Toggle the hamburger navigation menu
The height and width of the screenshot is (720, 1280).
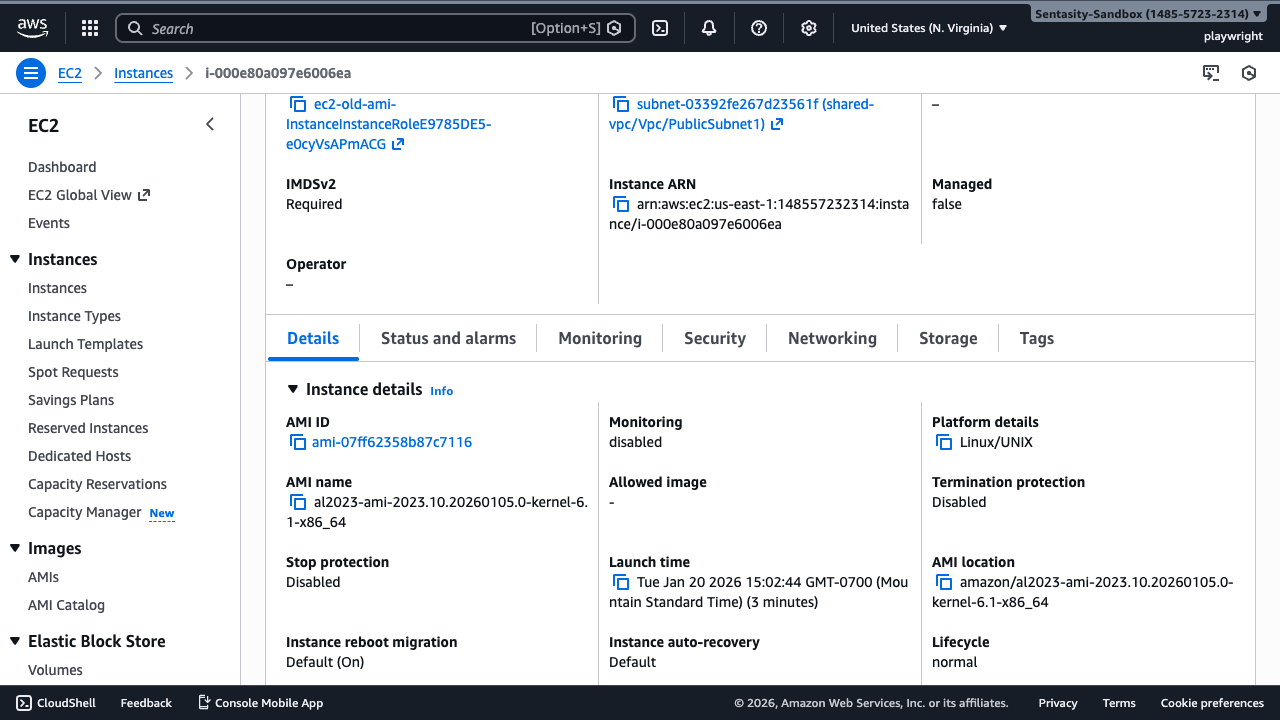[x=31, y=73]
